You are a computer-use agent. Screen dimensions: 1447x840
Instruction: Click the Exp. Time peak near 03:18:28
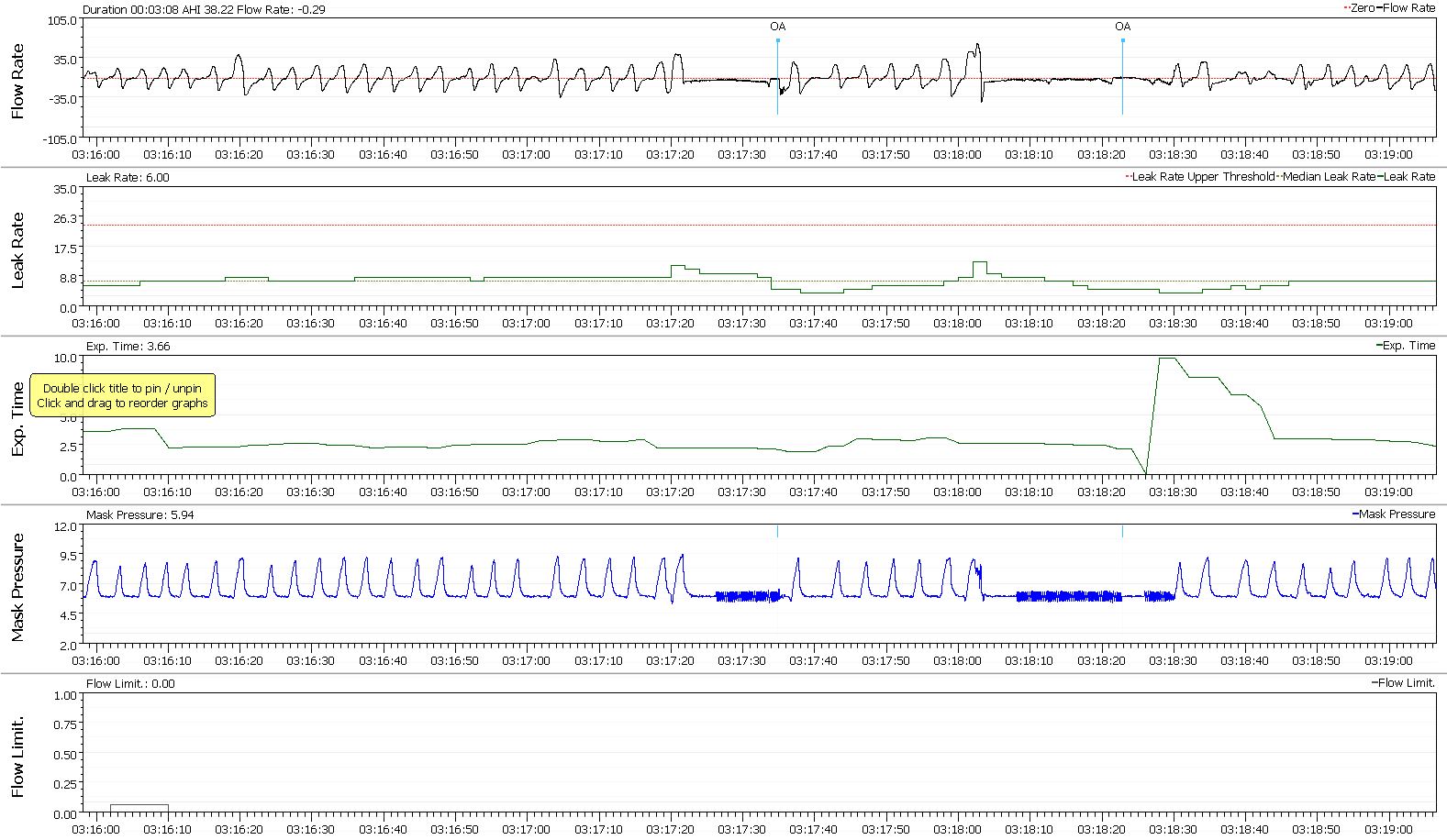1166,359
